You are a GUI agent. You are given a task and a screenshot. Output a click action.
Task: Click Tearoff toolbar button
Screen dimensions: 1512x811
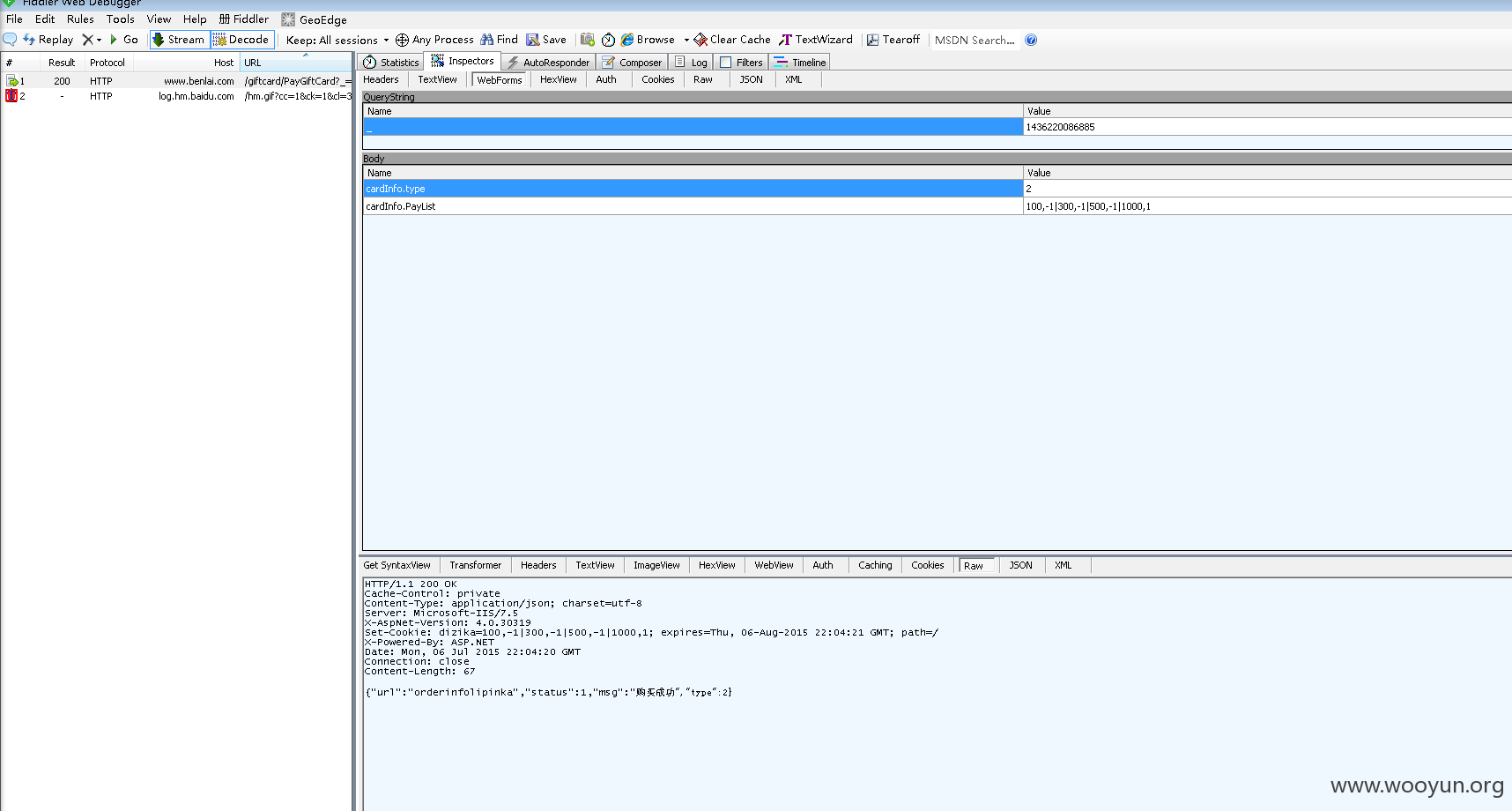coord(893,40)
